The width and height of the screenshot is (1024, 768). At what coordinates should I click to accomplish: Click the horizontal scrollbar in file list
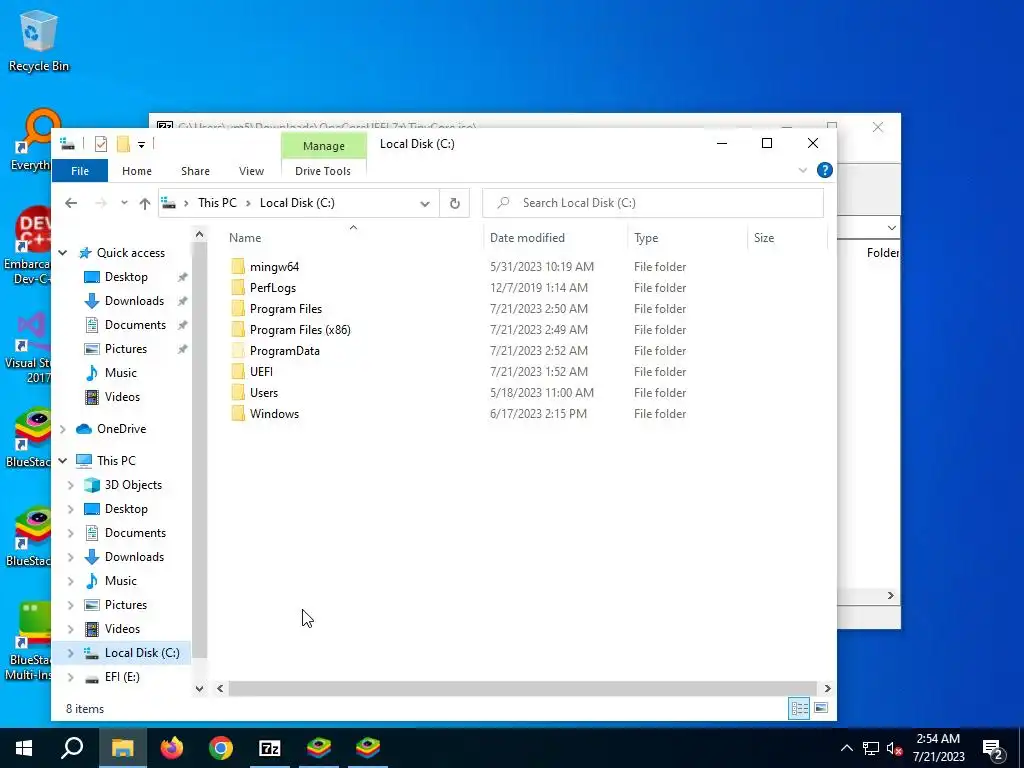[x=522, y=688]
